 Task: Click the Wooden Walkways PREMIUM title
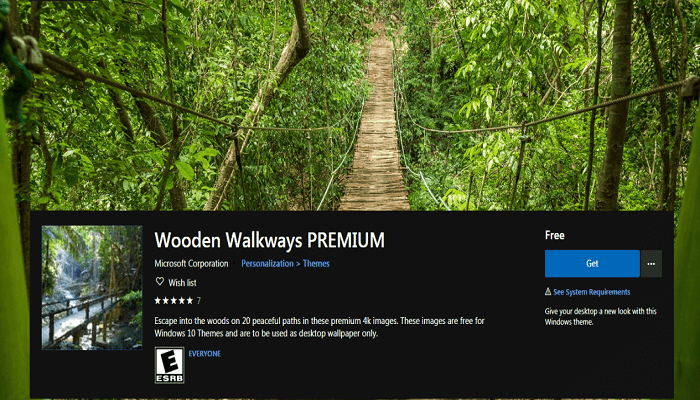pyautogui.click(x=269, y=240)
